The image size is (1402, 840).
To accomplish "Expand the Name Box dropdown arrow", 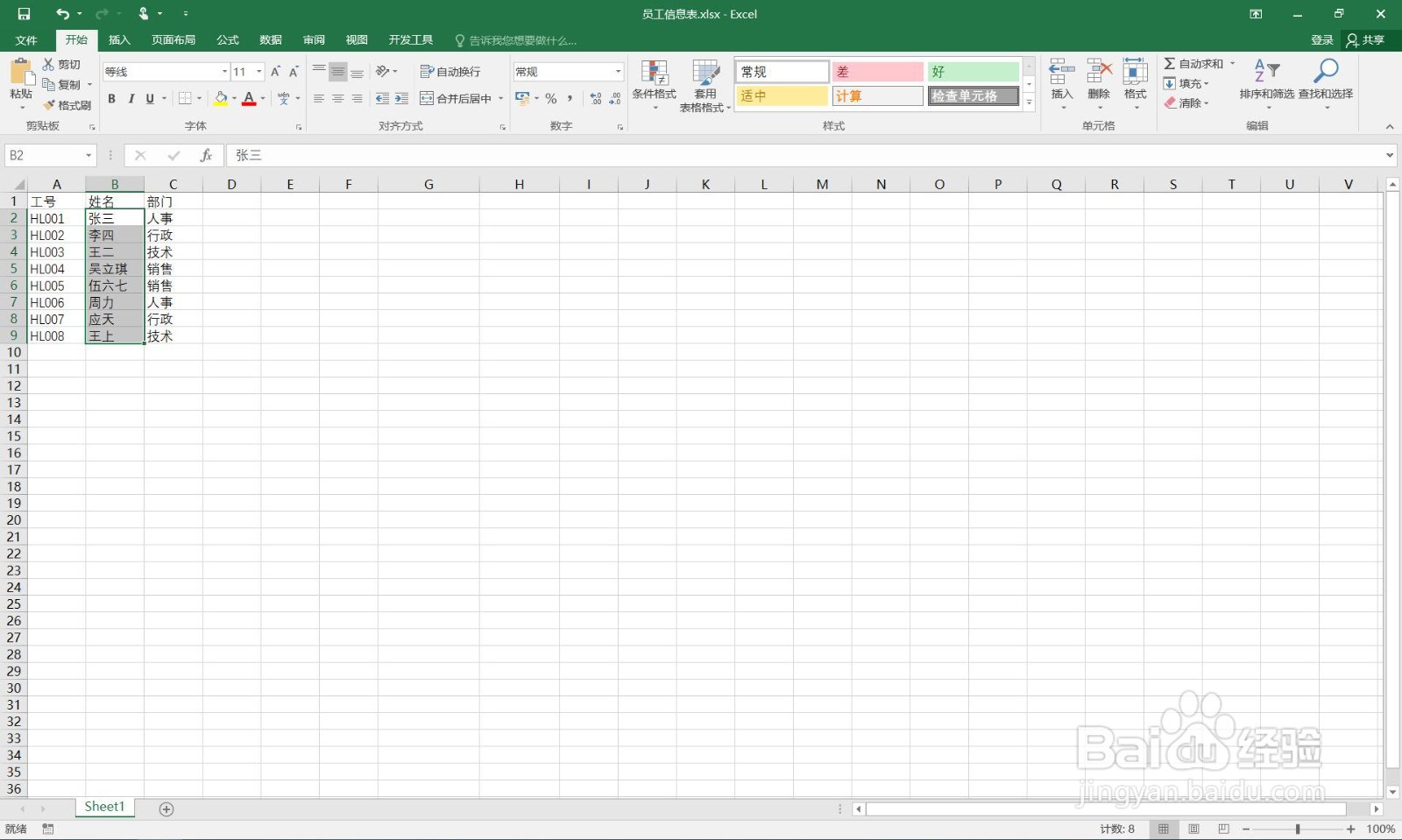I will coord(89,156).
